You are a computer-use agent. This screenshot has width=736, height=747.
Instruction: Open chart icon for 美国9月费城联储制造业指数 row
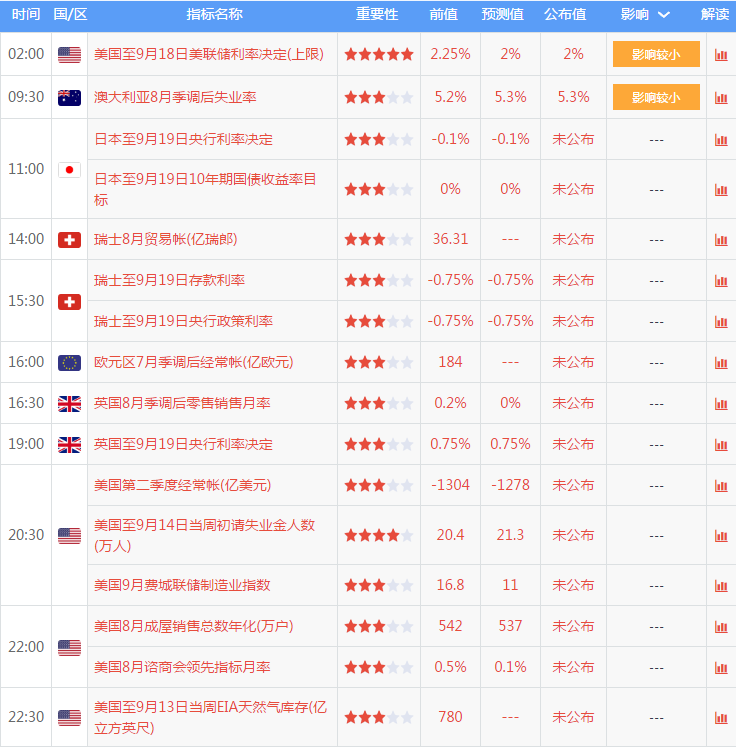[721, 585]
